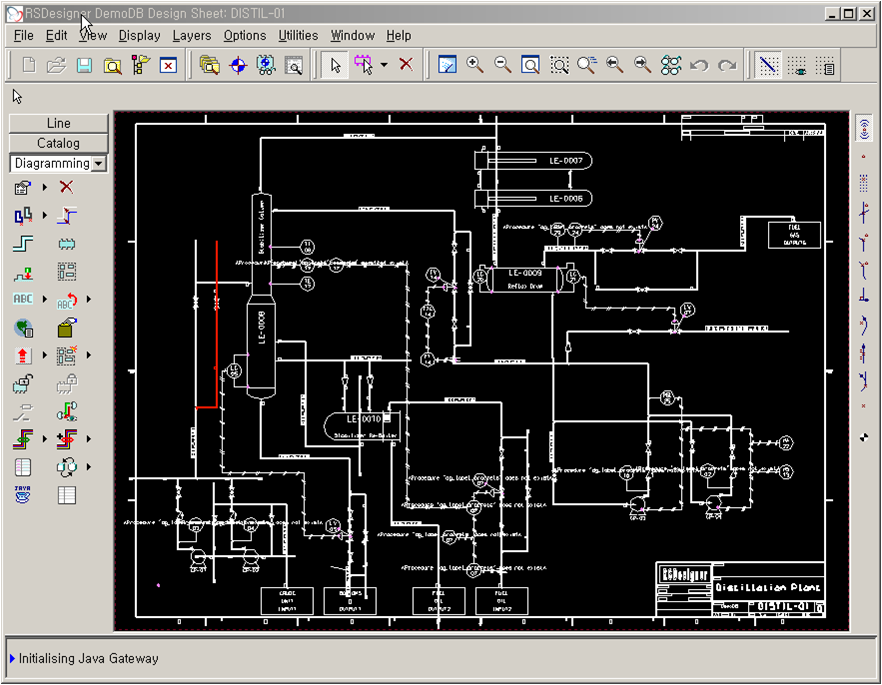Screen dimensions: 882x685
Task: Click the Zoom In magnifier with plus
Action: point(475,65)
